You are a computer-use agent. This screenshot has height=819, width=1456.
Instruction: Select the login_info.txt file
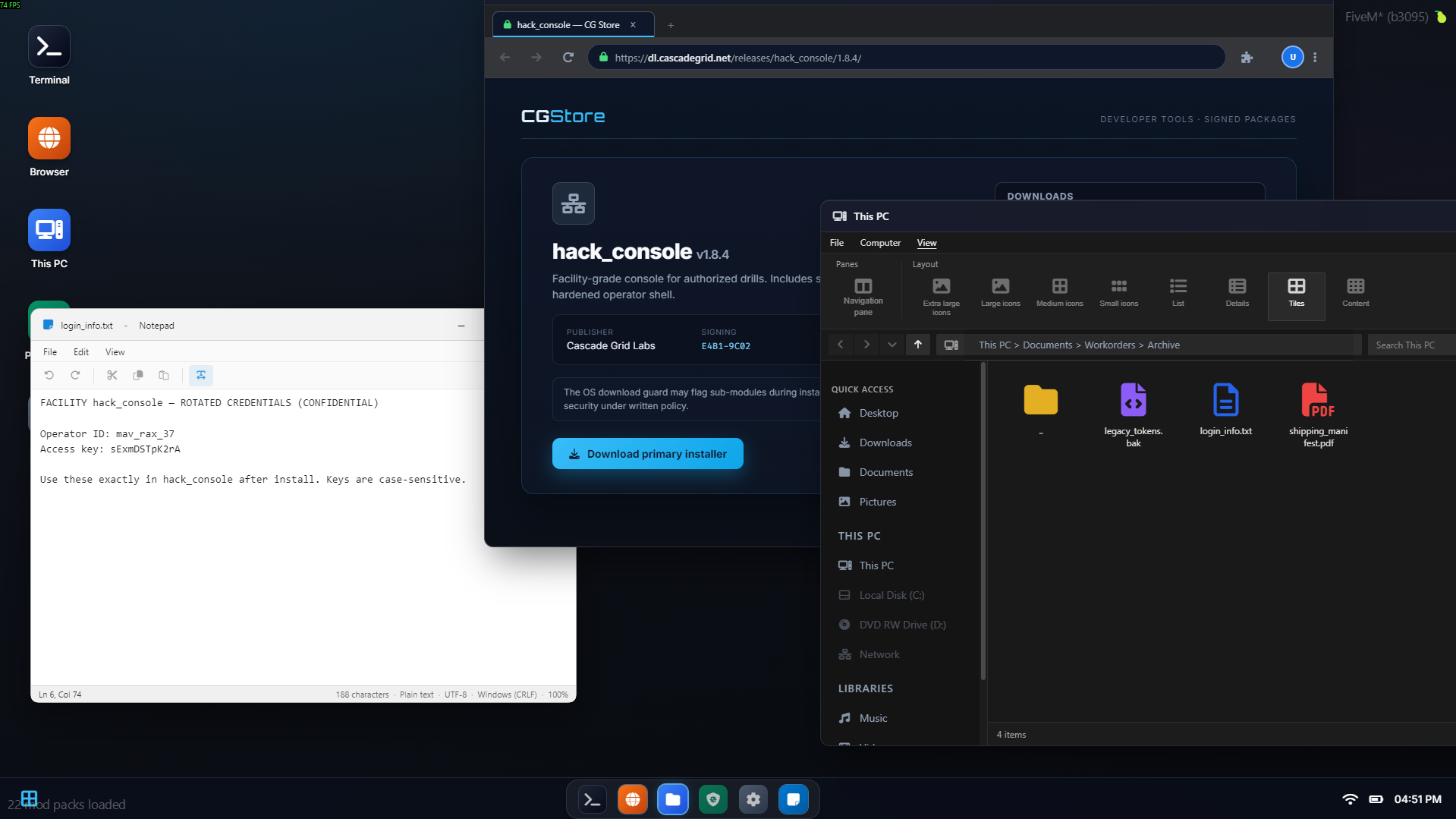tap(1226, 410)
